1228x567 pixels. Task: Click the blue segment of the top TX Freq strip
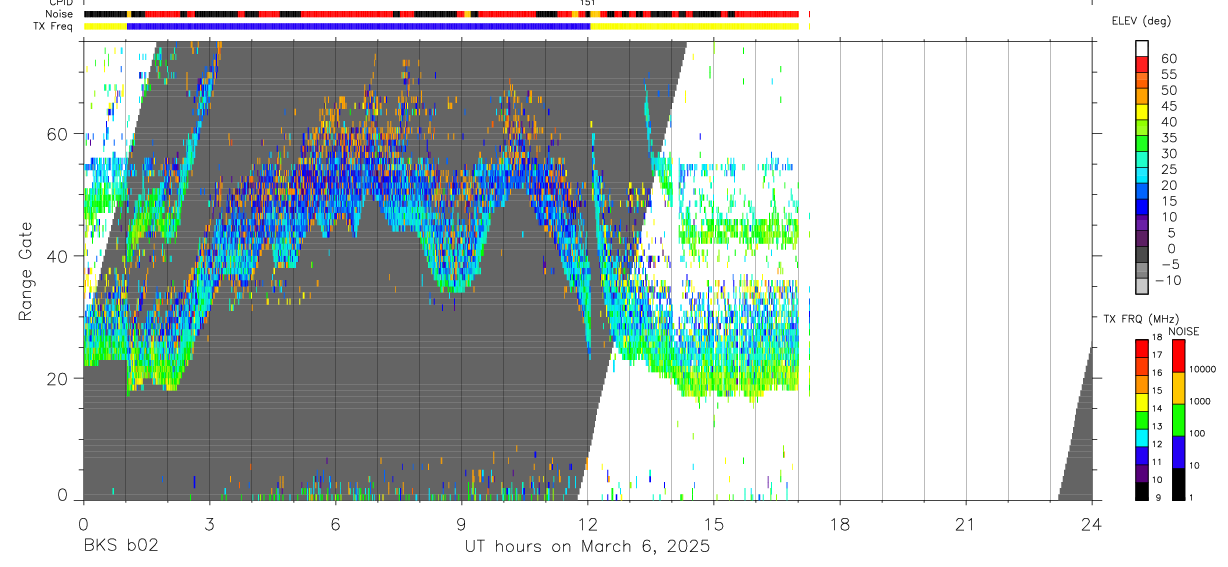pyautogui.click(x=359, y=26)
